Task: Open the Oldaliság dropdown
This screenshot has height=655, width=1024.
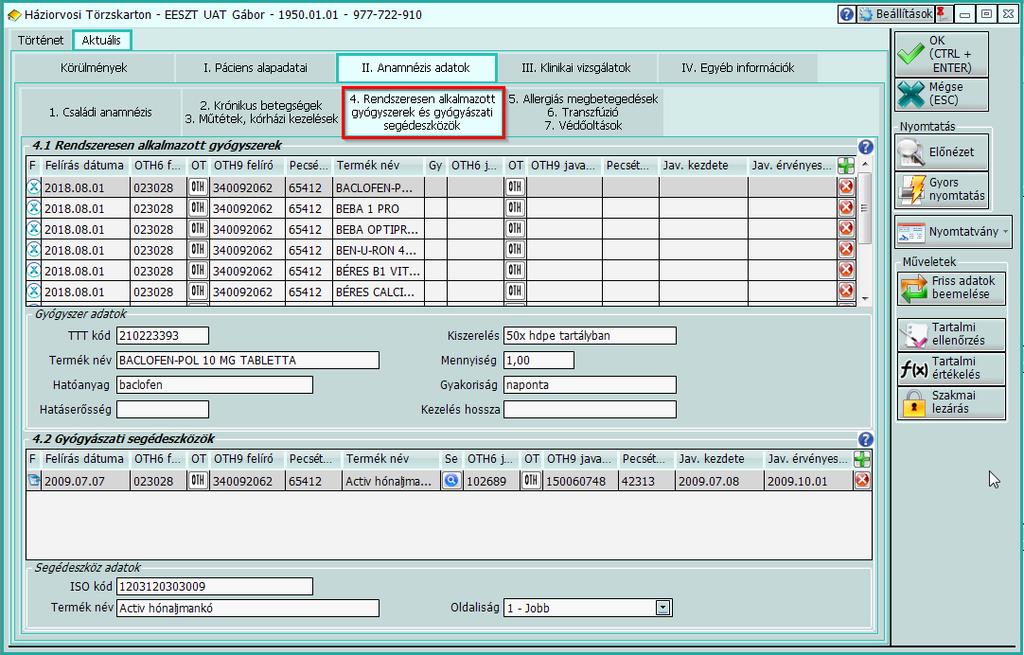Action: [662, 608]
